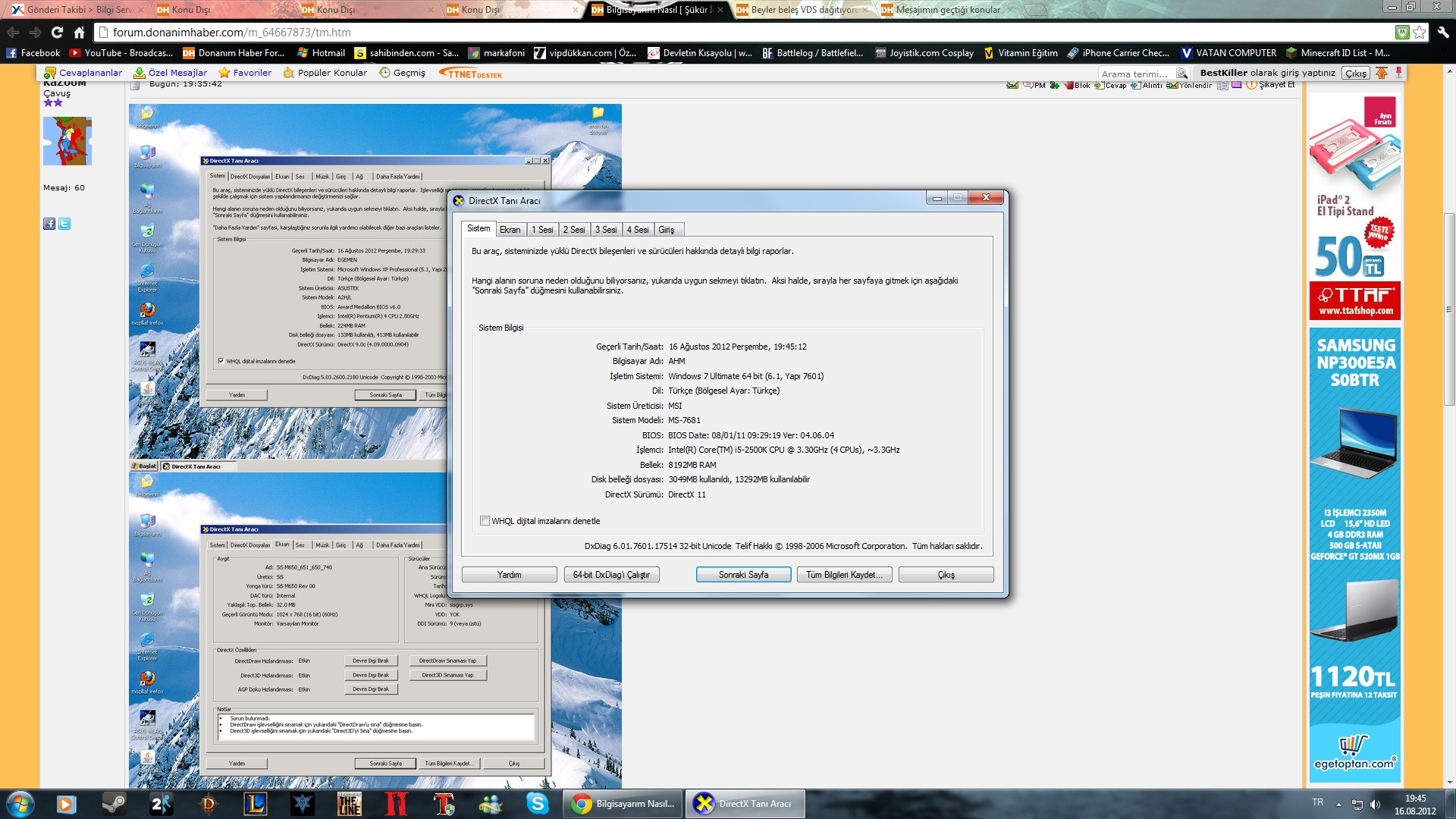Image resolution: width=1456 pixels, height=819 pixels.
Task: Click the Chrome back arrow
Action: pos(13,32)
